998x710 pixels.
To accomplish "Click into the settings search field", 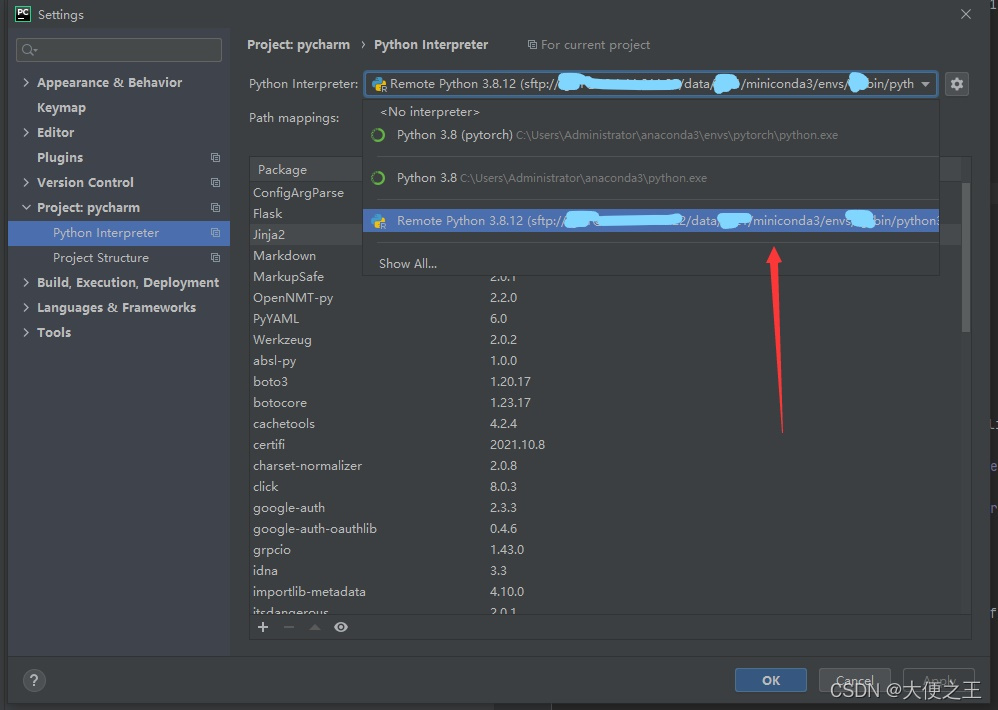I will [x=119, y=50].
